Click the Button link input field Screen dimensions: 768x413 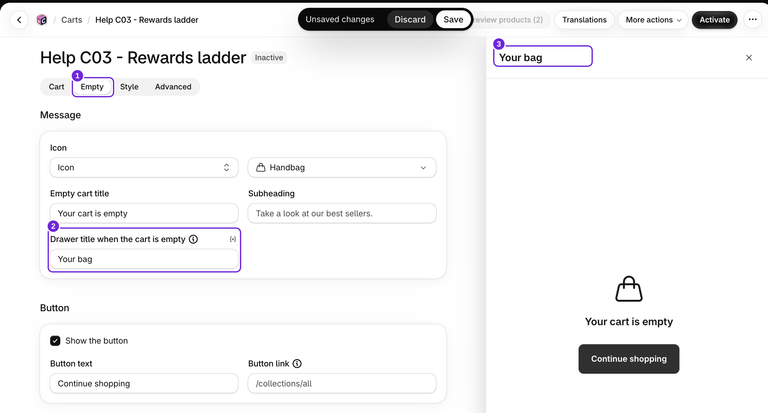[x=342, y=384]
